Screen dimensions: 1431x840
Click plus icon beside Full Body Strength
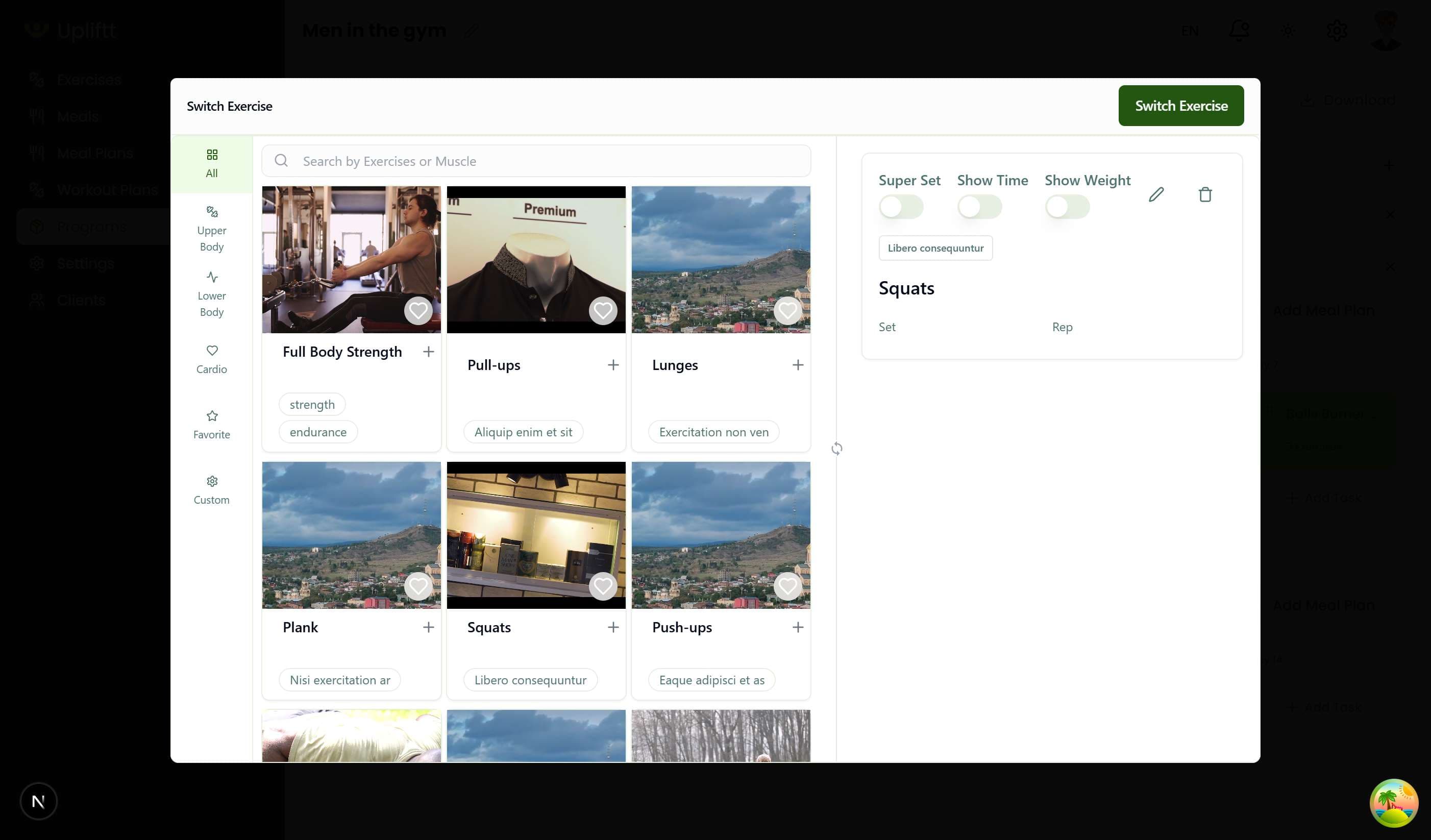click(428, 352)
